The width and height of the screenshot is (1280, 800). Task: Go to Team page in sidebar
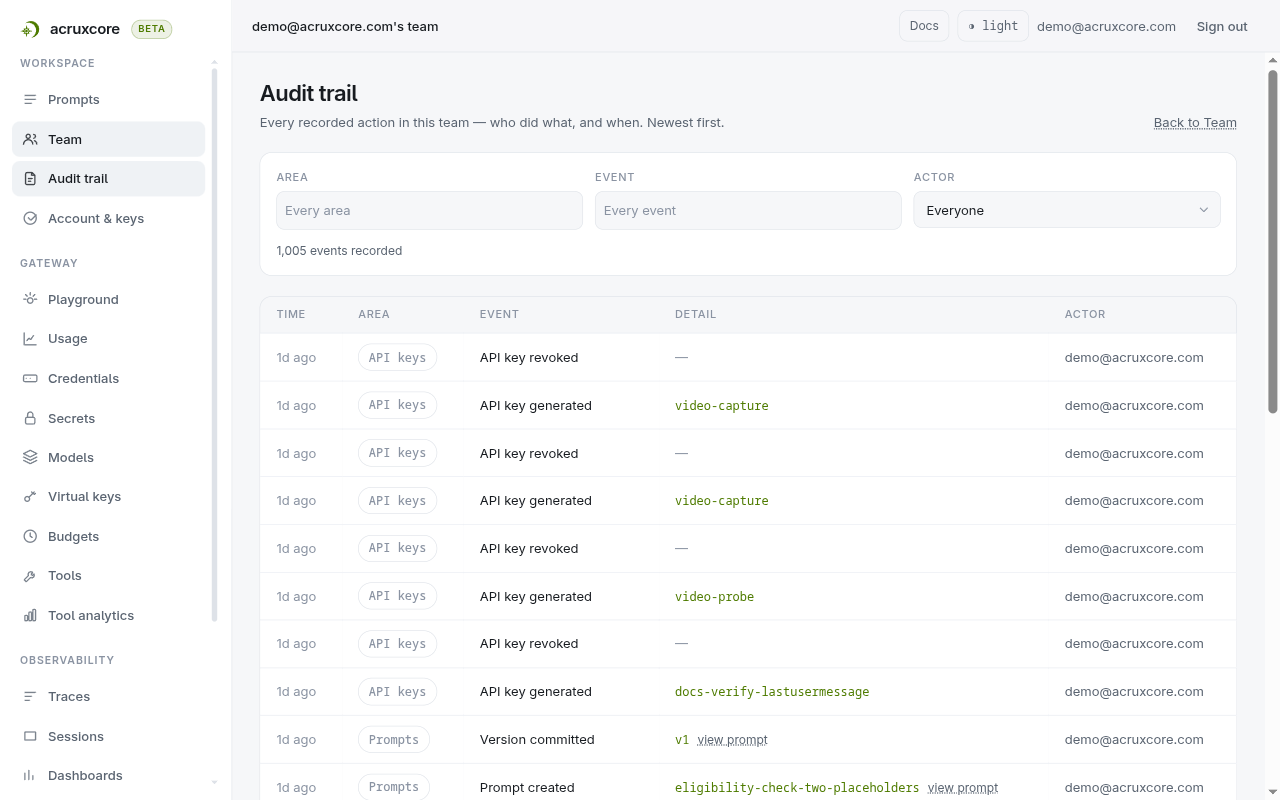(108, 139)
